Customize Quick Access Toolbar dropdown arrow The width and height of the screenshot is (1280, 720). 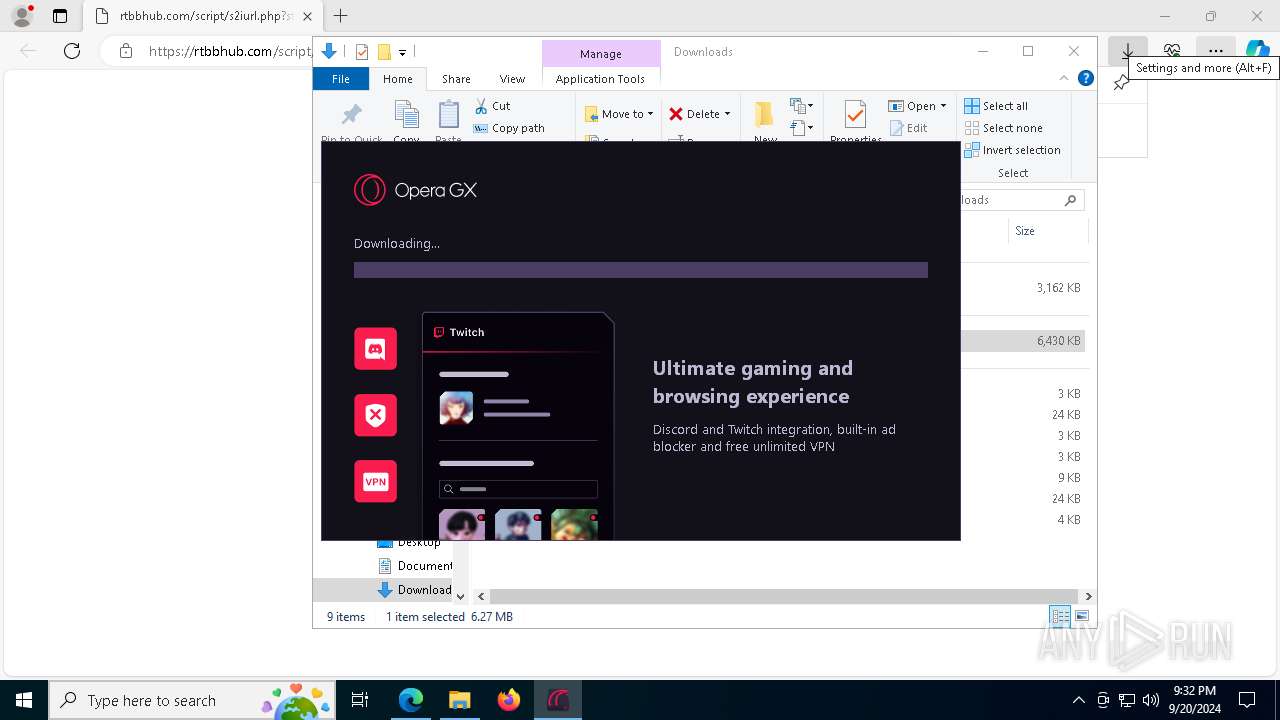tap(402, 52)
